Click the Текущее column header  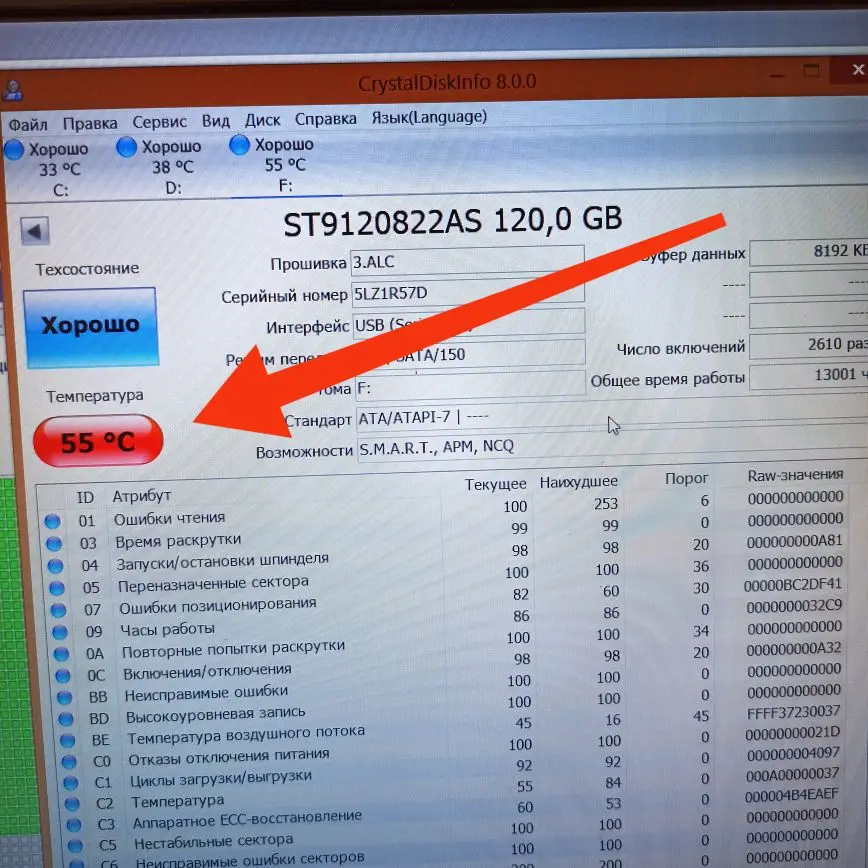(495, 484)
